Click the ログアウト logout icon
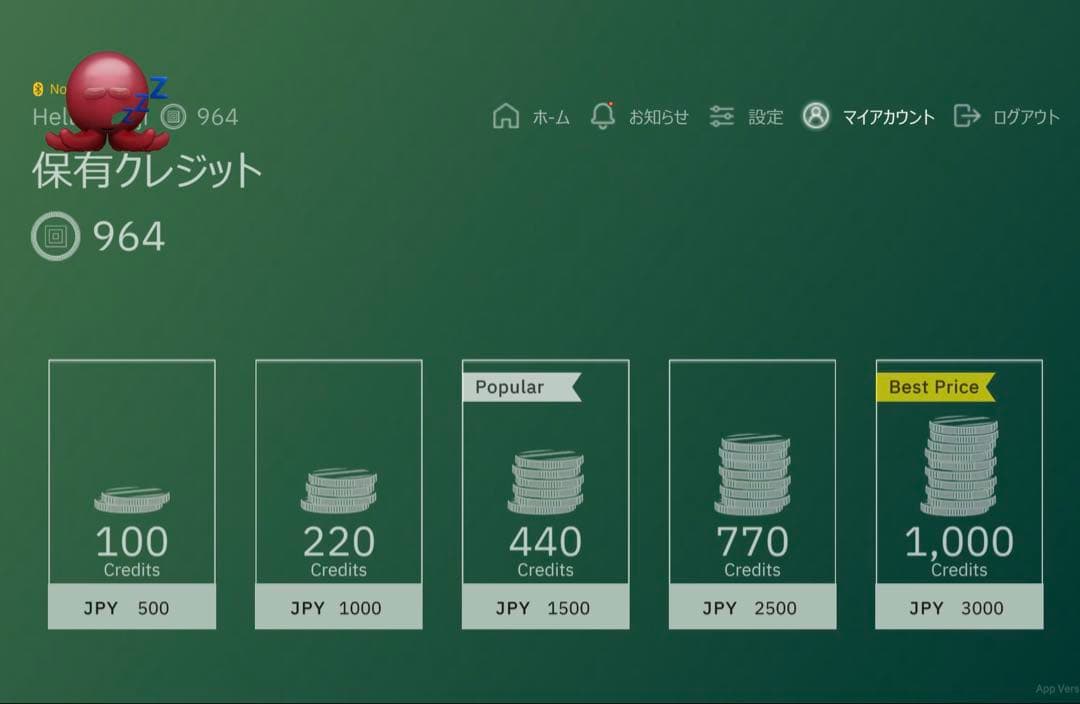 point(967,117)
